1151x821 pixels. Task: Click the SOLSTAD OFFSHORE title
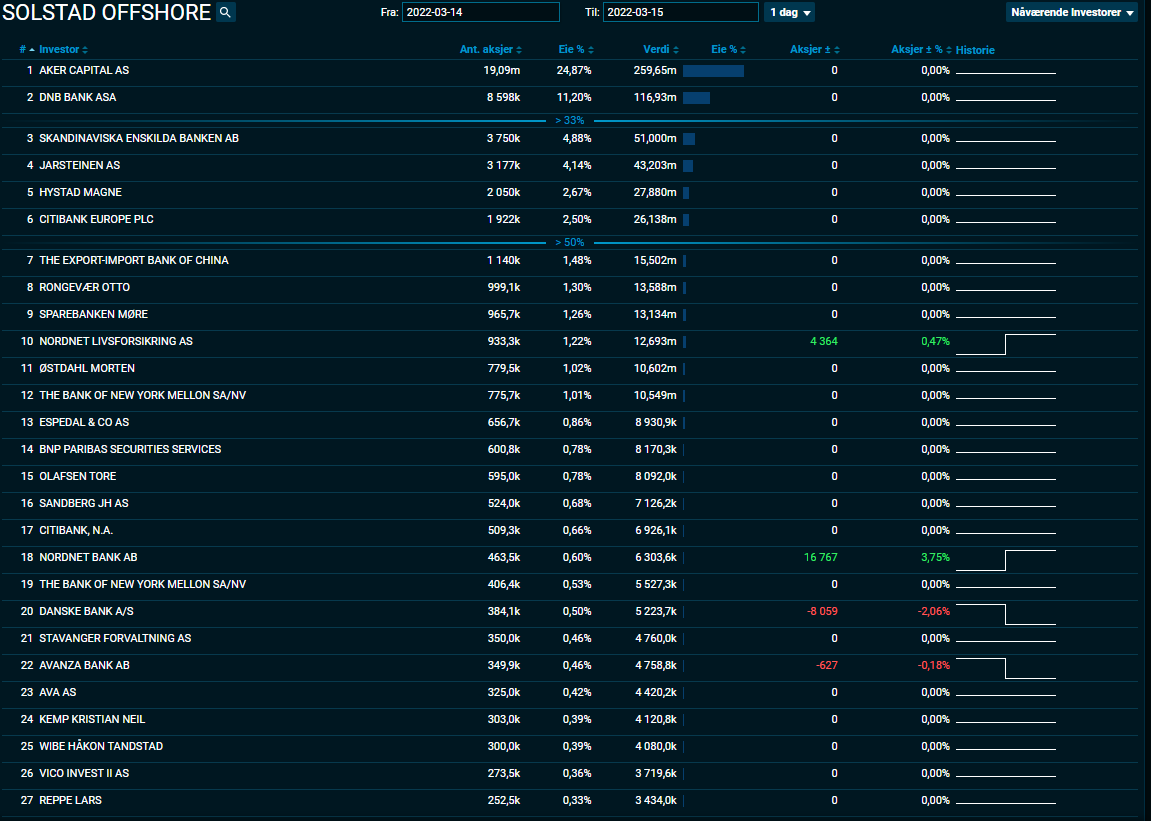(x=106, y=12)
